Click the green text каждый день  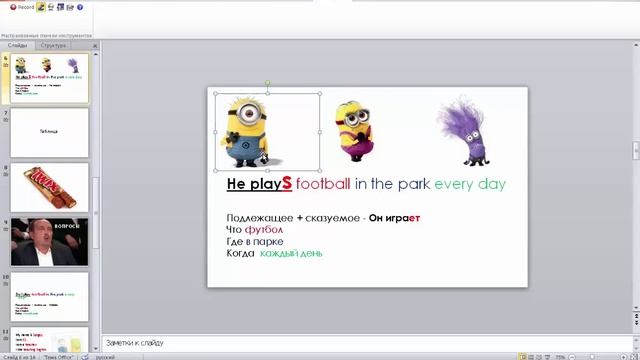(291, 253)
